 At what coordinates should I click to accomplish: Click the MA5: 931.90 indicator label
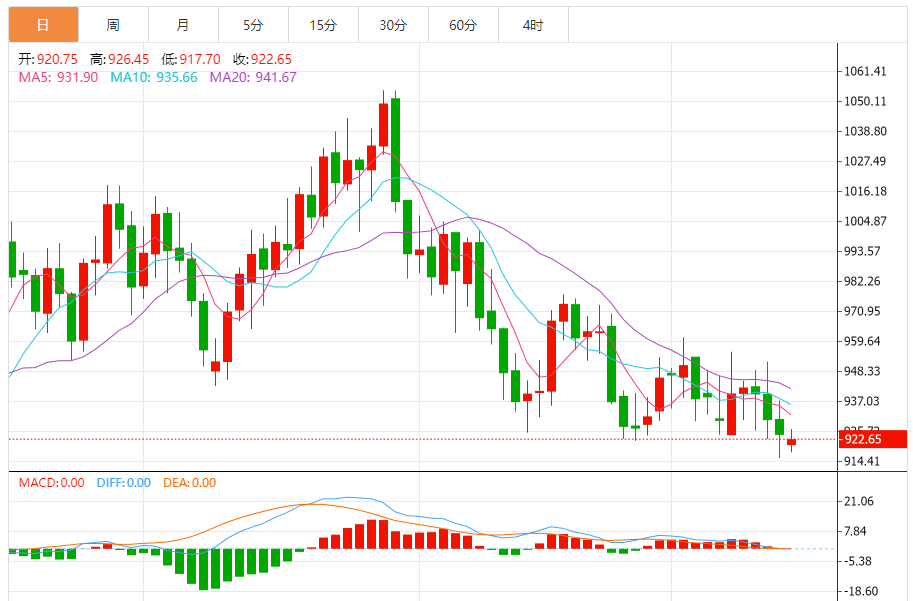[58, 77]
